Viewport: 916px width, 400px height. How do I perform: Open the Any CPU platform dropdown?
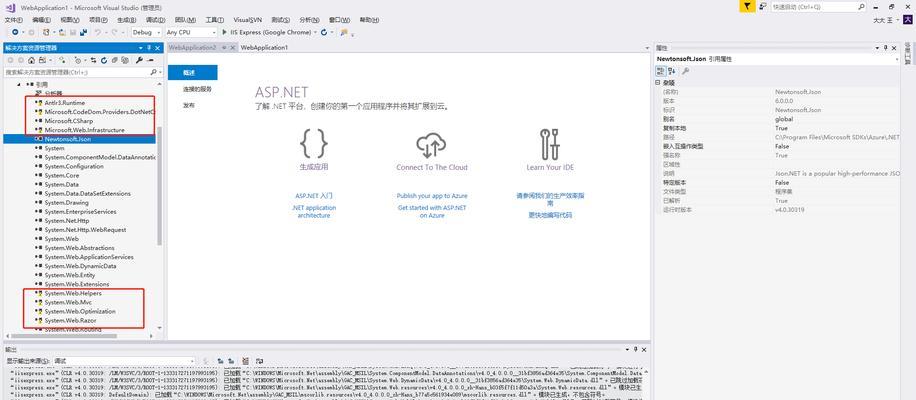190,32
